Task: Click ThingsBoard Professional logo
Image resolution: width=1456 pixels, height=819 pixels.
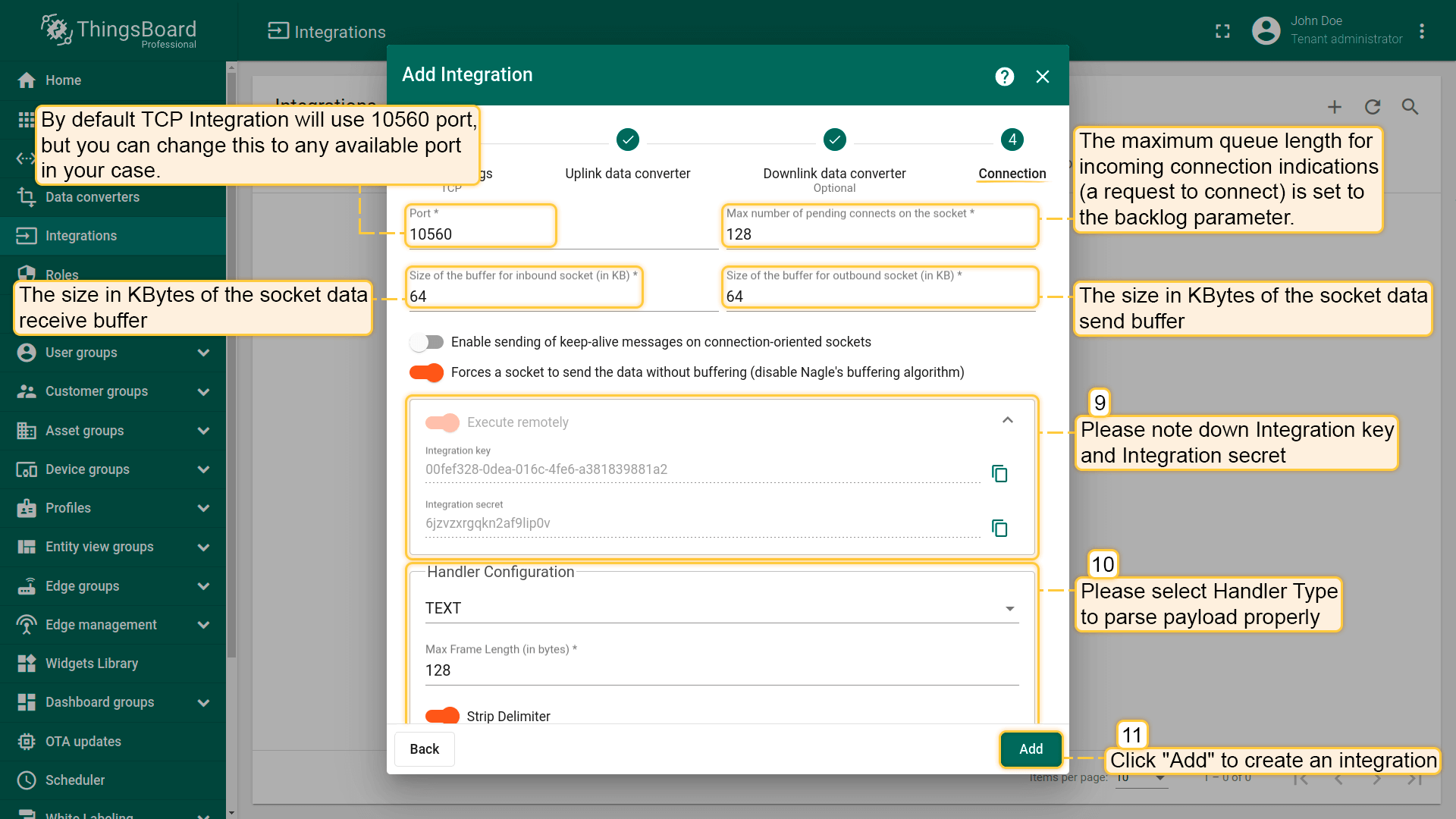Action: point(119,31)
